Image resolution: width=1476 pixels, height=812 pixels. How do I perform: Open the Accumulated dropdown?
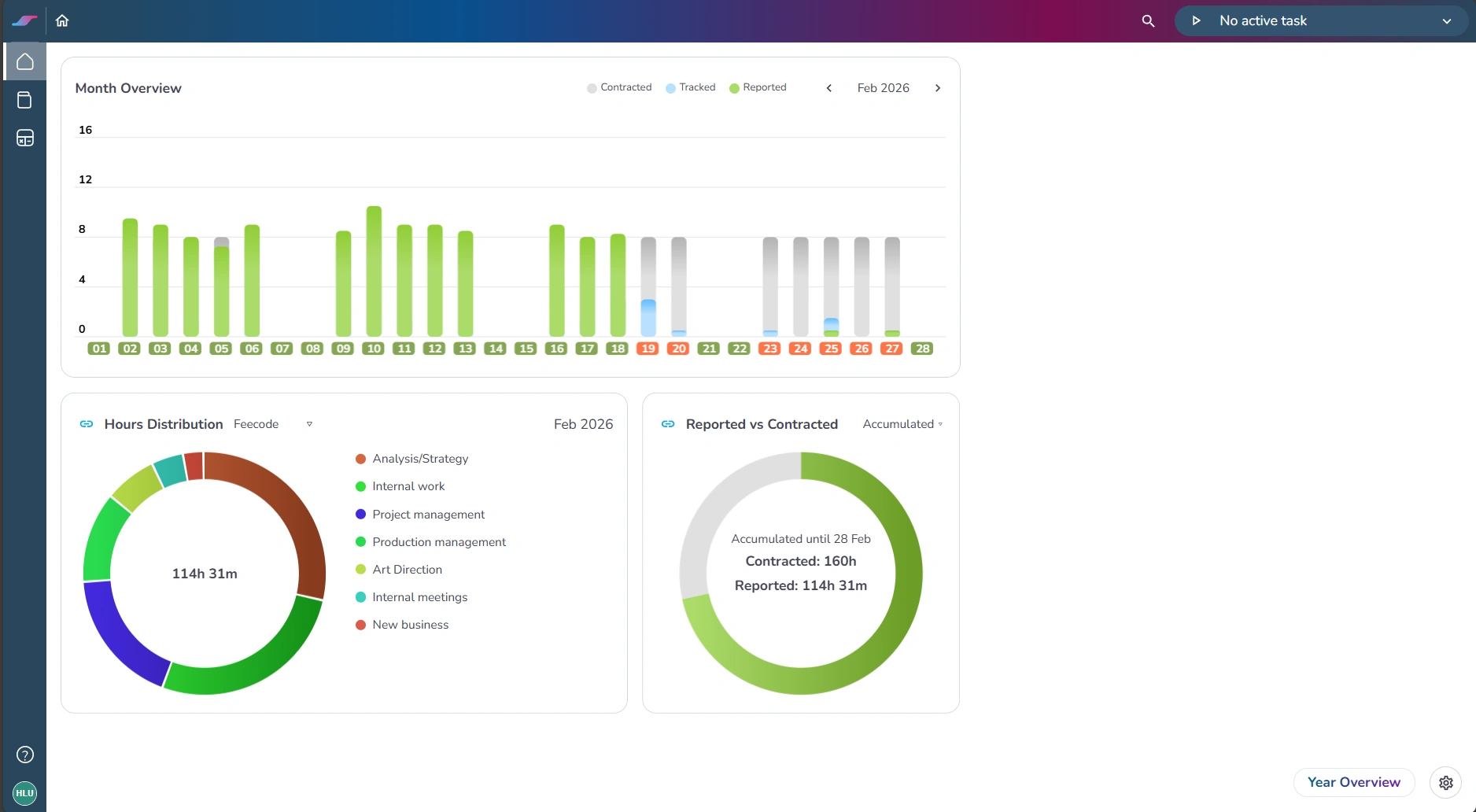[x=902, y=424]
